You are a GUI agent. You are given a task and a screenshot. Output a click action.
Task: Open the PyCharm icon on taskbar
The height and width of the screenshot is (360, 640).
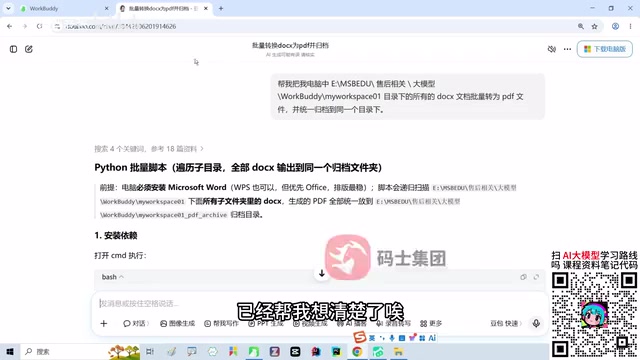337,351
